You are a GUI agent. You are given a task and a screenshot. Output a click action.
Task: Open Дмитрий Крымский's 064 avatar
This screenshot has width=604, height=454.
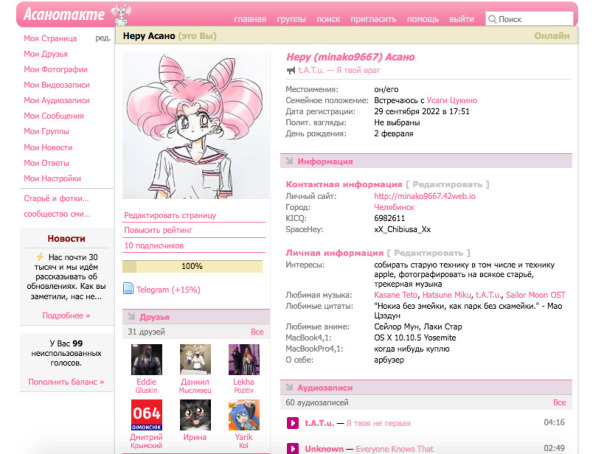pyautogui.click(x=146, y=415)
